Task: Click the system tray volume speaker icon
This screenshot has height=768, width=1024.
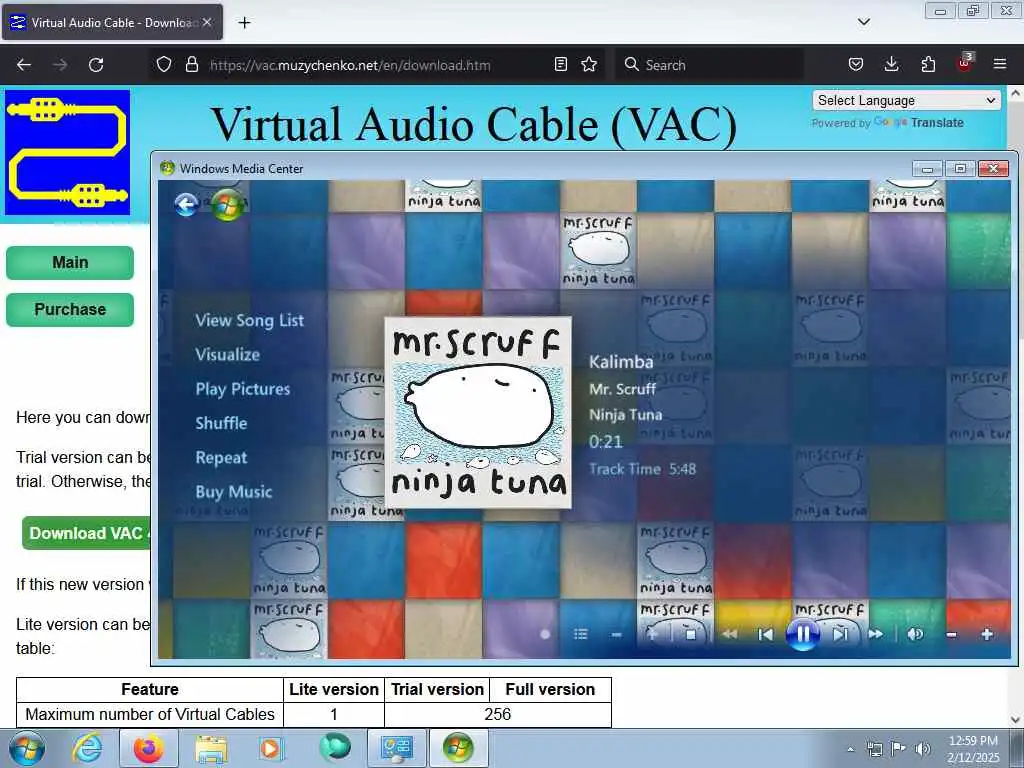Action: (922, 749)
